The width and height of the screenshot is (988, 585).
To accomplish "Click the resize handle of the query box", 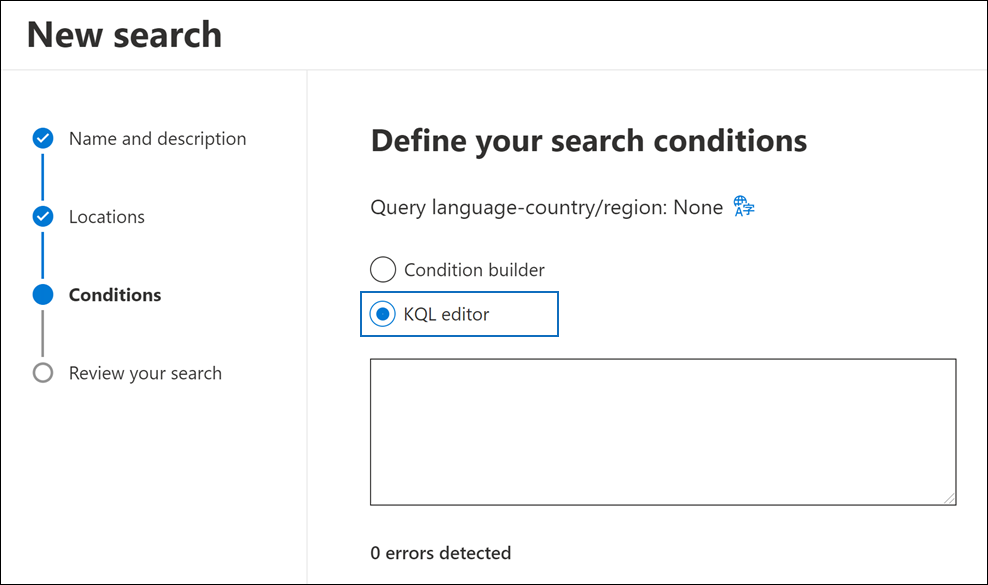I will [x=950, y=497].
